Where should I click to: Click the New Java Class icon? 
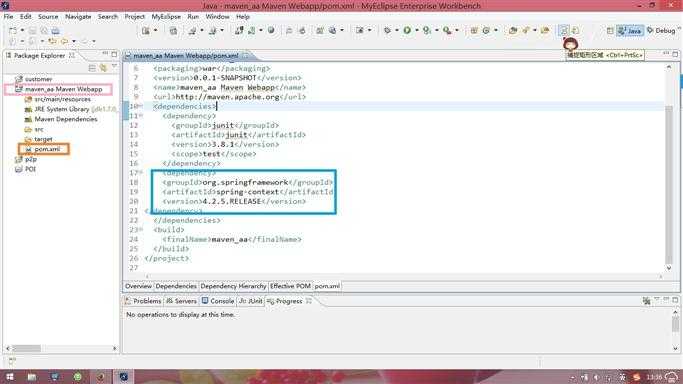486,30
